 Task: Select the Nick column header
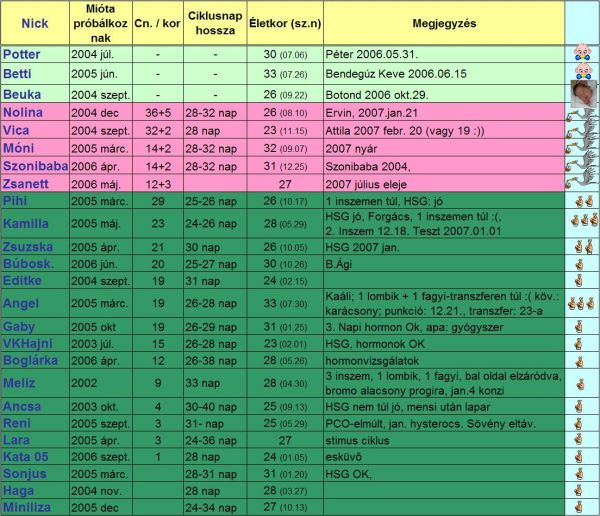(x=34, y=21)
